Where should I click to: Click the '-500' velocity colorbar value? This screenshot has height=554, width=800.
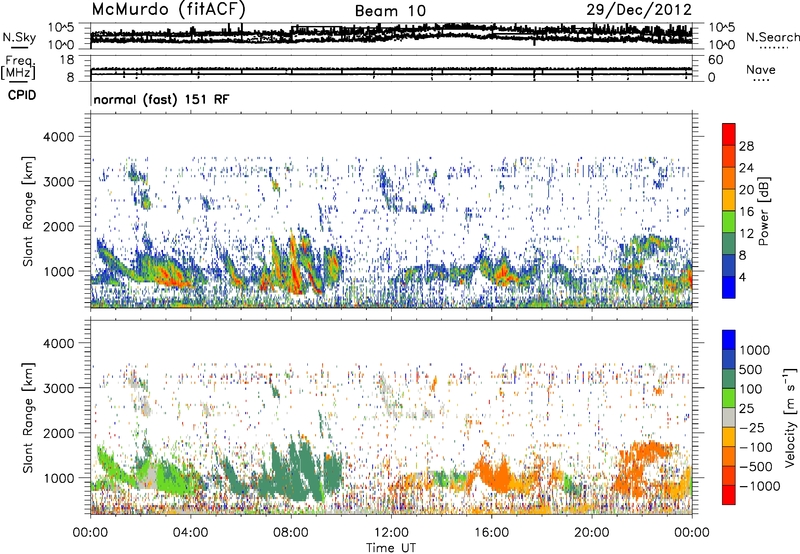point(757,467)
